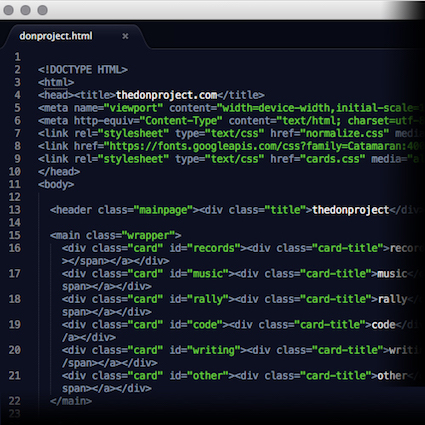Click the normalize.css href value
The image size is (425, 425).
pos(345,133)
